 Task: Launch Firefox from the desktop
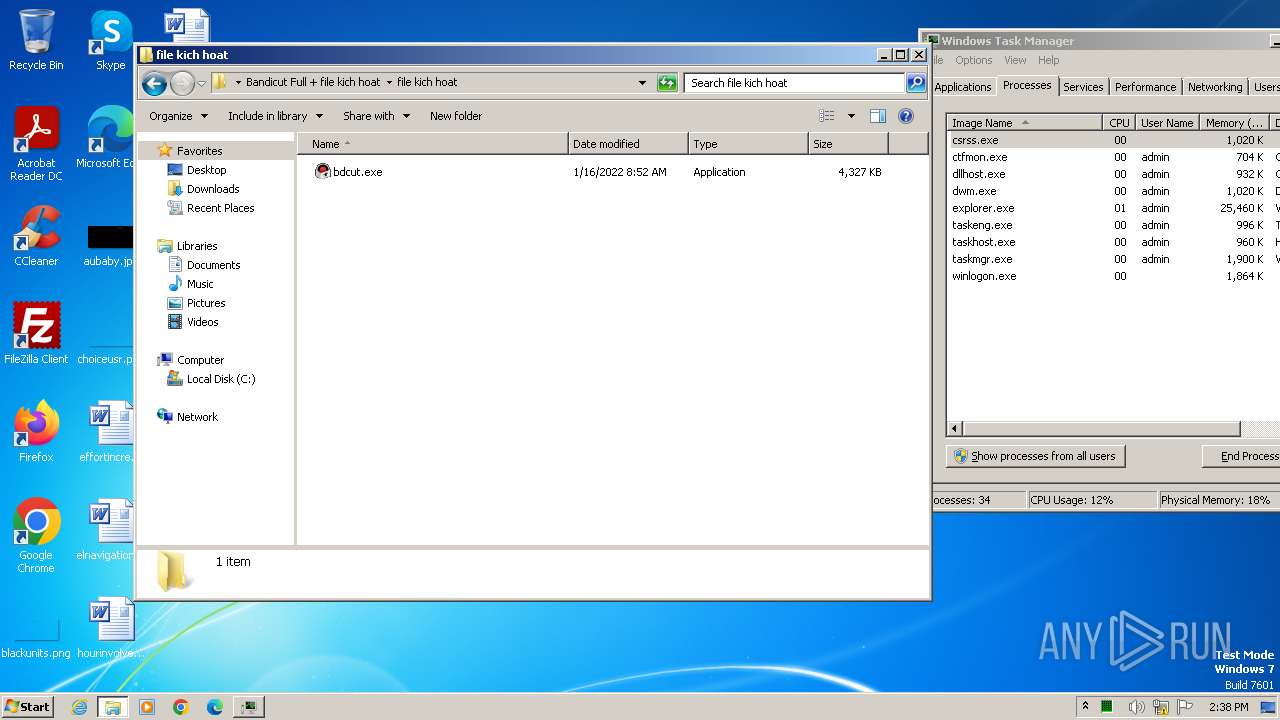coord(36,431)
